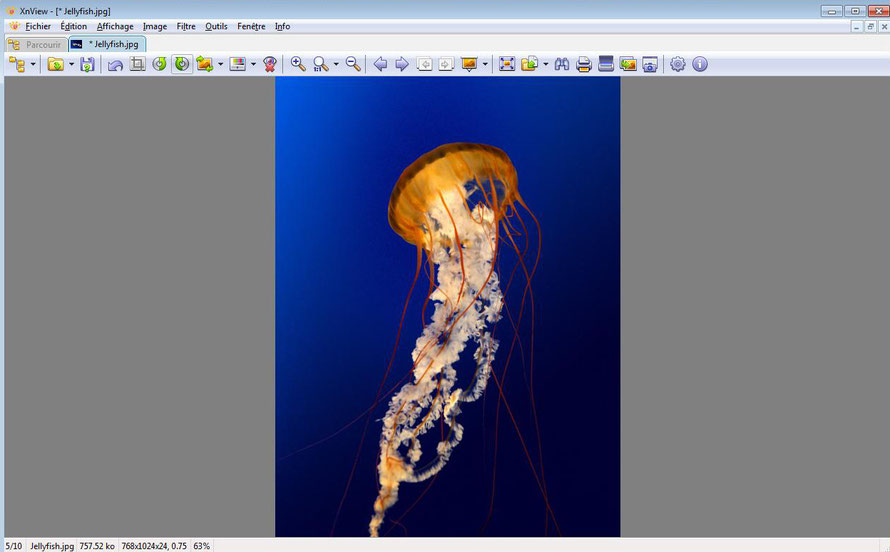Open the Affichage menu
The height and width of the screenshot is (552, 890).
[115, 26]
